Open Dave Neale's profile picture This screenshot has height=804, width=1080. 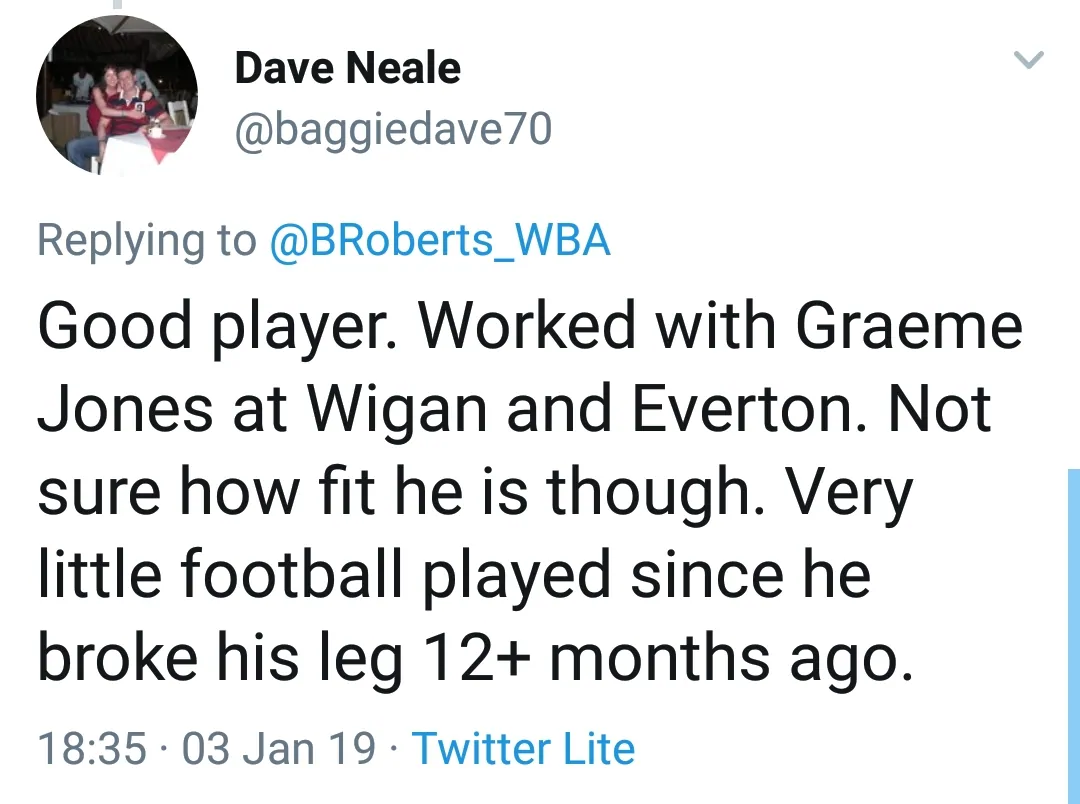click(117, 96)
